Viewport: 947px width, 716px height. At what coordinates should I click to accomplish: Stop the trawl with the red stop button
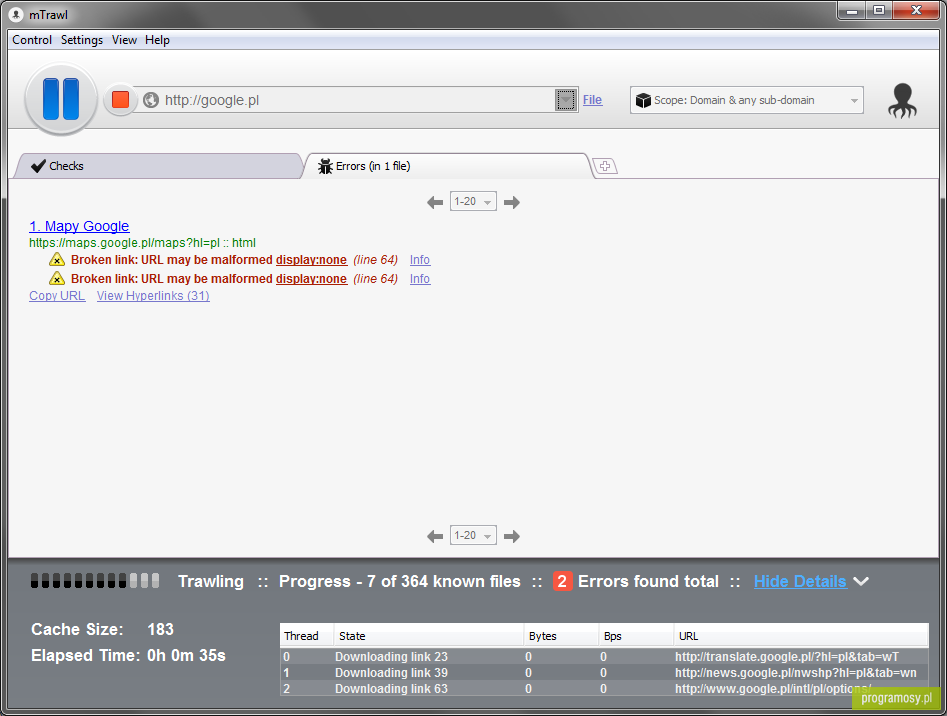pos(120,100)
